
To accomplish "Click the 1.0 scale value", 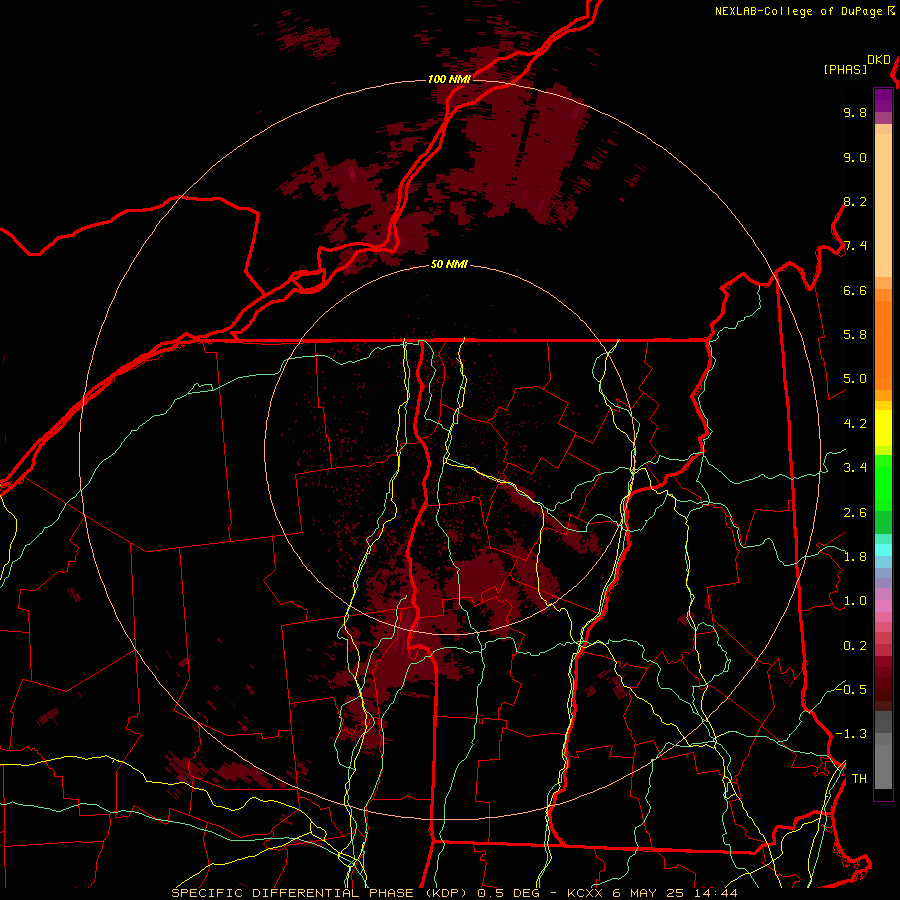I will pyautogui.click(x=855, y=602).
